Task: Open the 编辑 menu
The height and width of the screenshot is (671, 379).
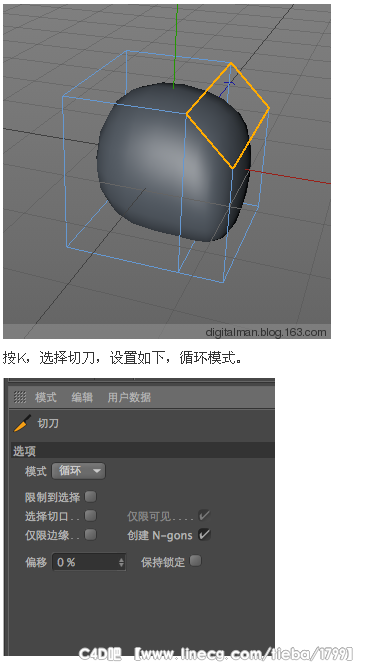Action: [82, 397]
